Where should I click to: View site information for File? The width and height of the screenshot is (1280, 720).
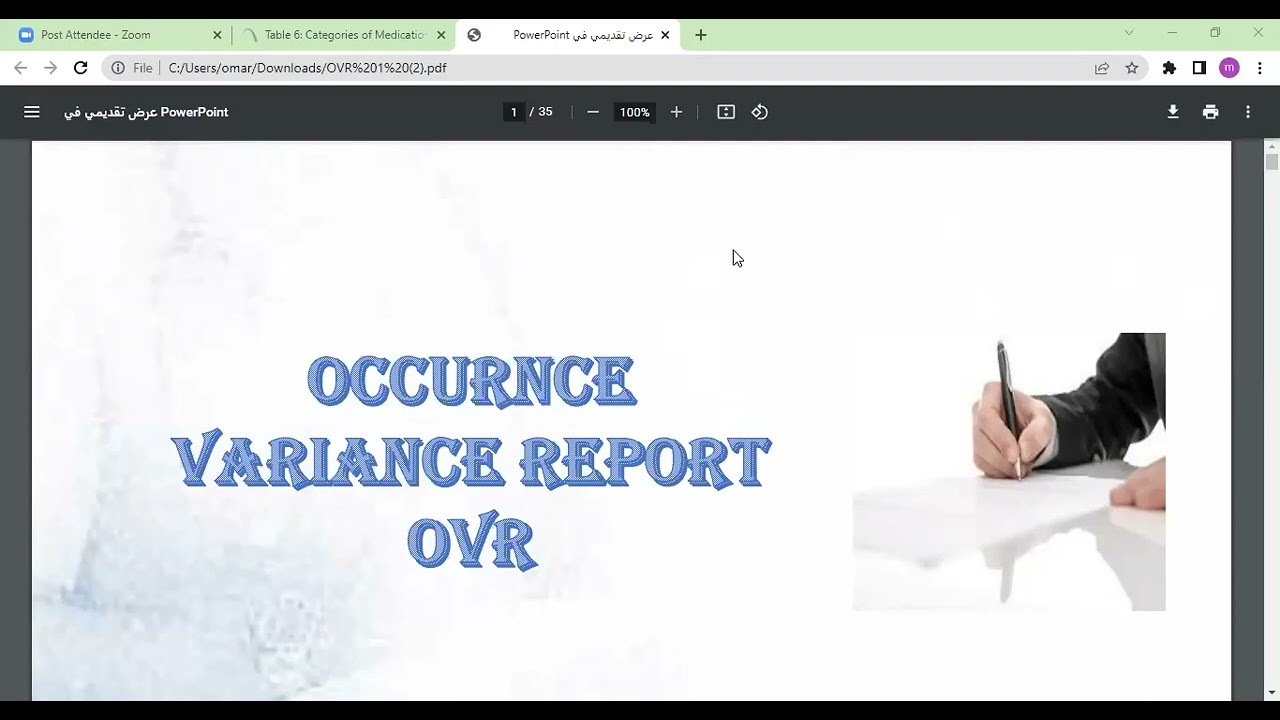point(131,68)
